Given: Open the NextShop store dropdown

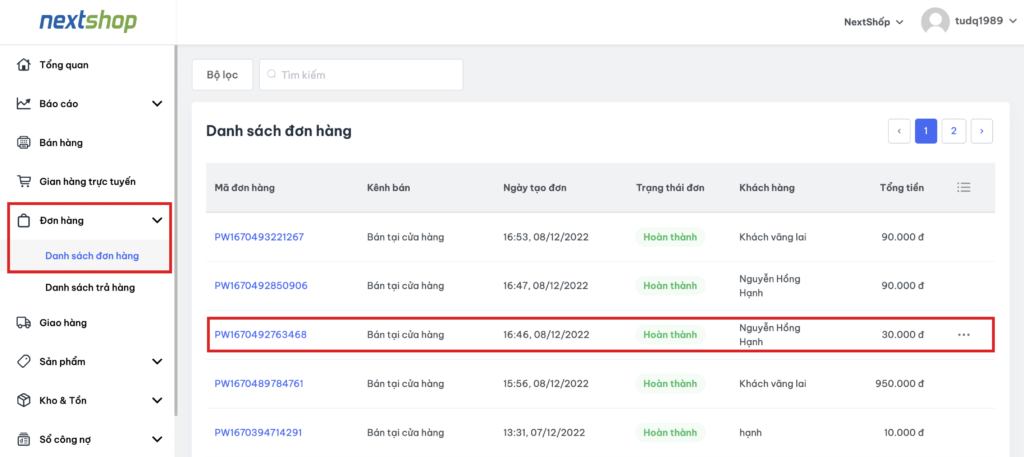Looking at the screenshot, I should point(873,21).
